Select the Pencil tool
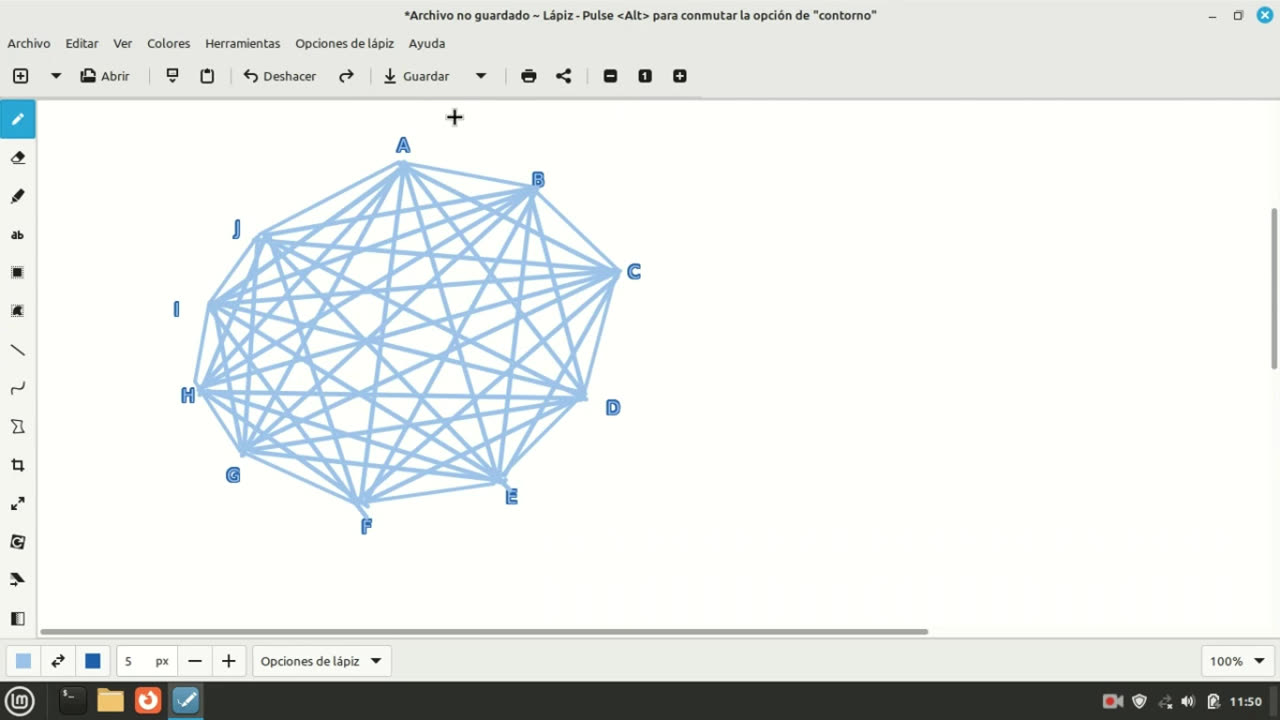This screenshot has width=1280, height=720. pyautogui.click(x=18, y=119)
